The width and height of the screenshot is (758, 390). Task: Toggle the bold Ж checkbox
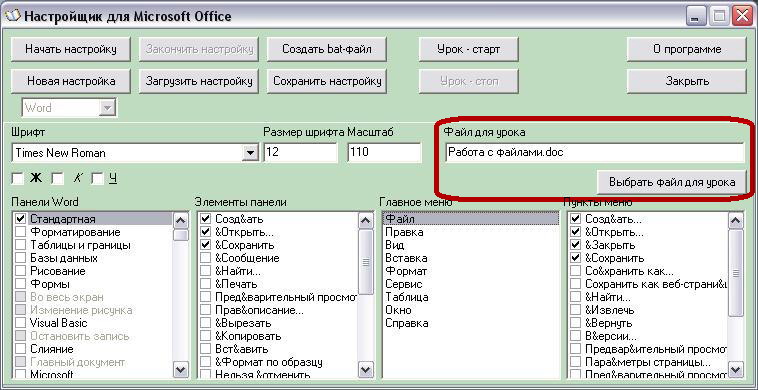point(18,179)
